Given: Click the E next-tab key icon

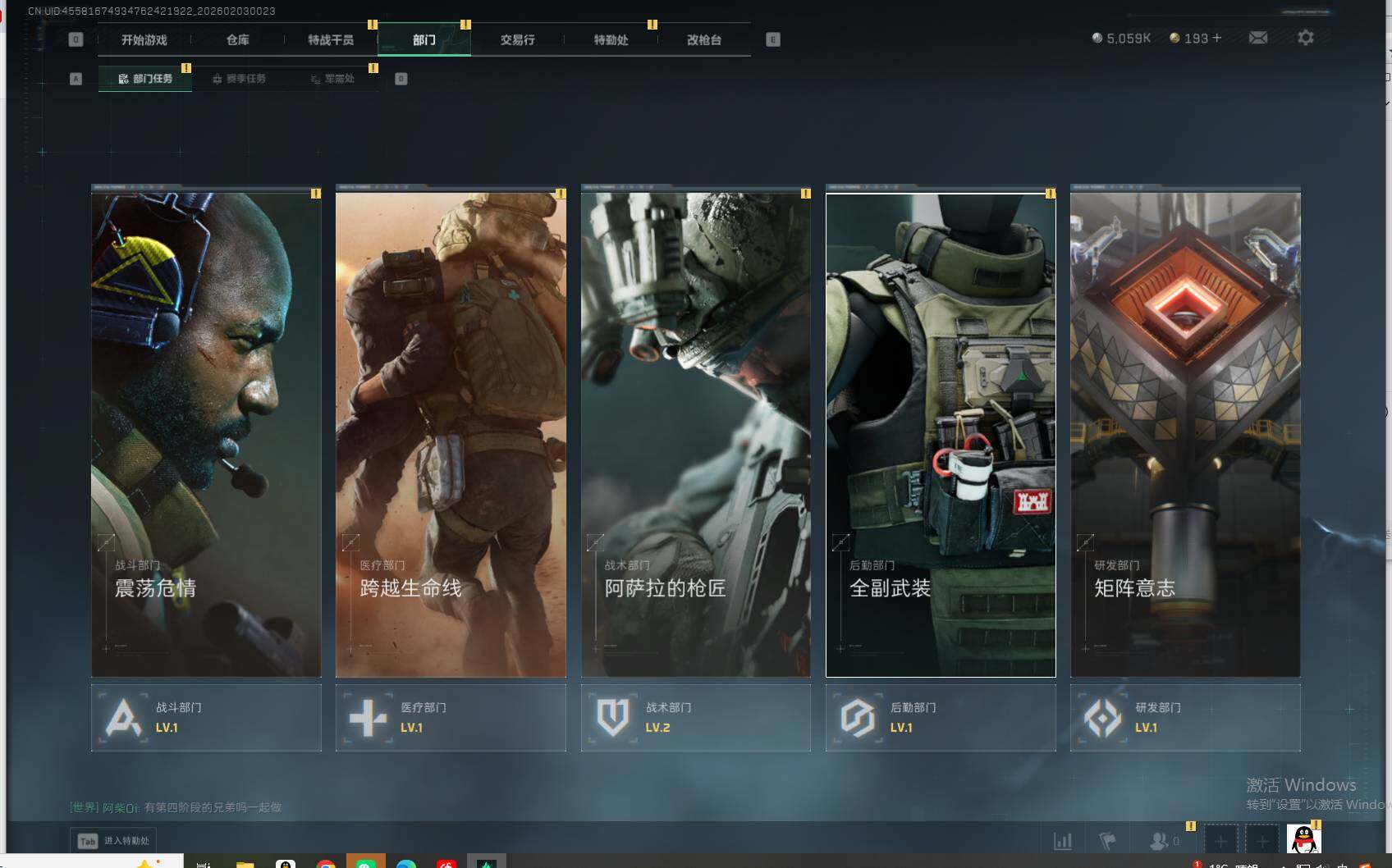Looking at the screenshot, I should (x=773, y=39).
